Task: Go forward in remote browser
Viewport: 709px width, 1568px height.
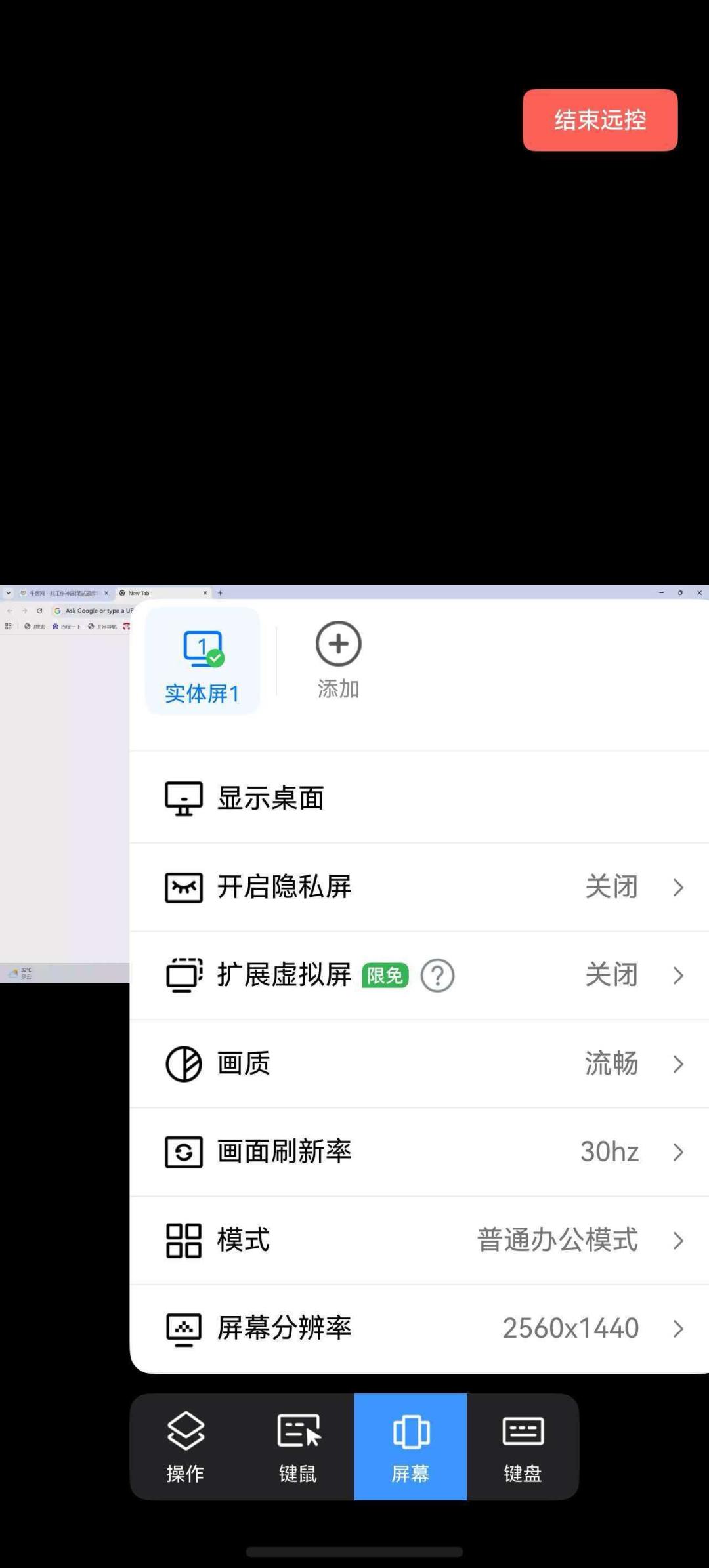Action: click(x=24, y=611)
